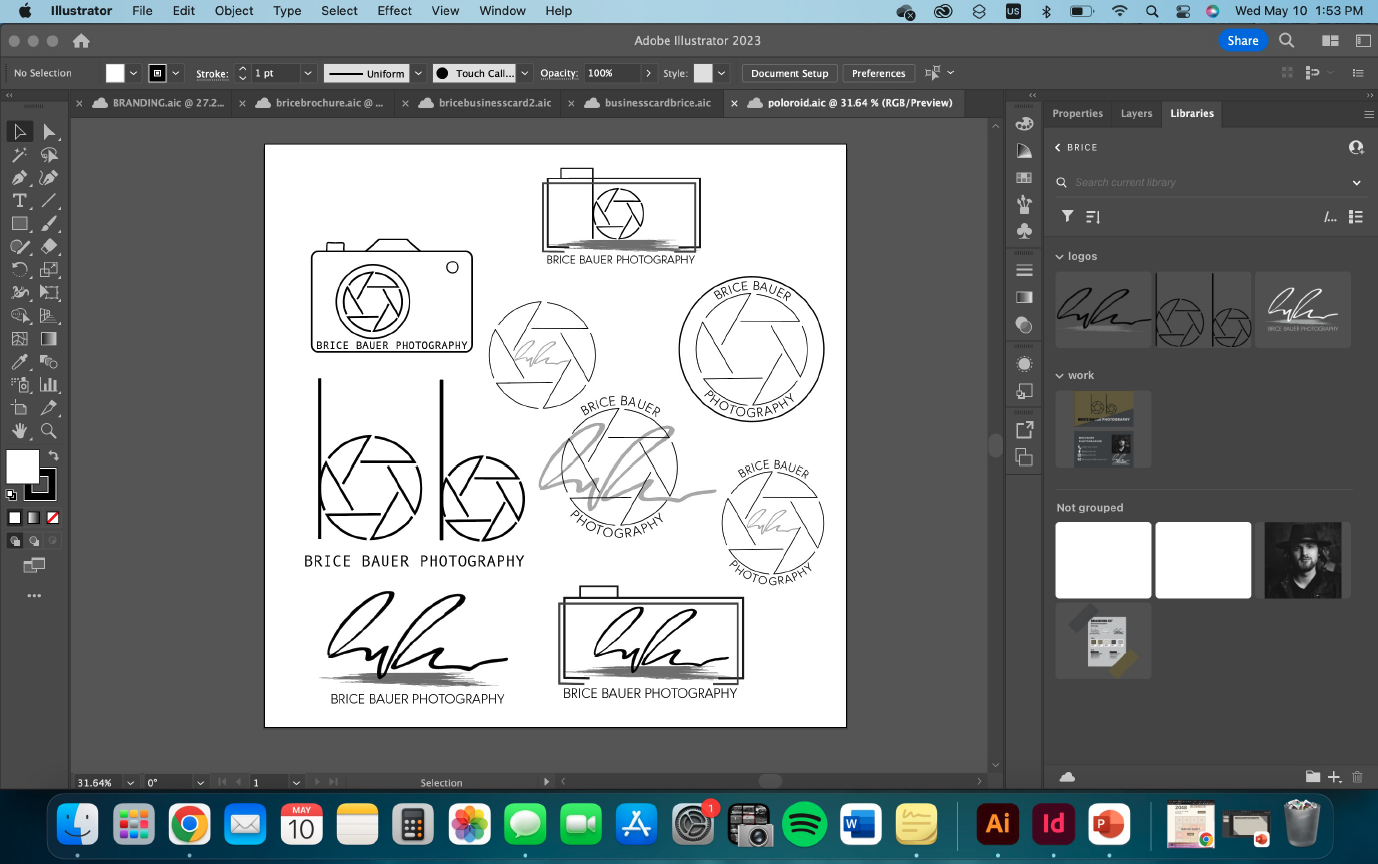Go back from BRICE library
This screenshot has height=864, width=1378.
click(1058, 148)
